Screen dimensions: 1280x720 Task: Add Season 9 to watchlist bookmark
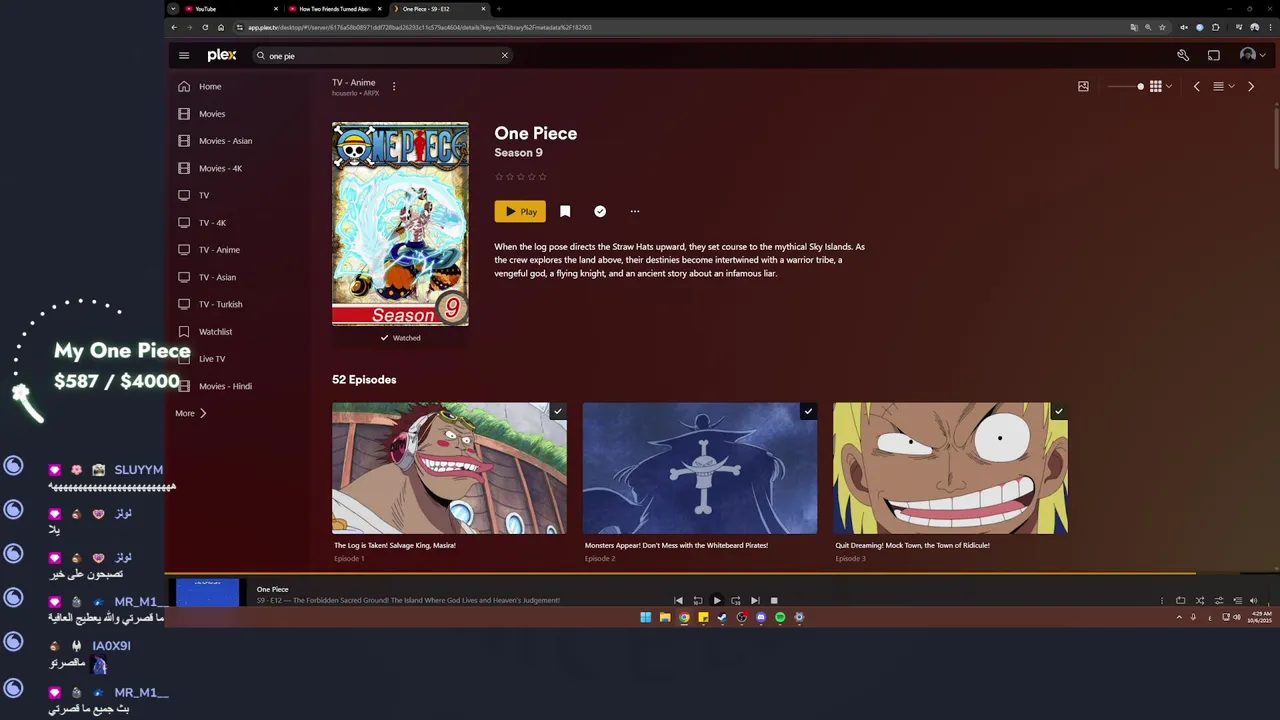point(565,211)
